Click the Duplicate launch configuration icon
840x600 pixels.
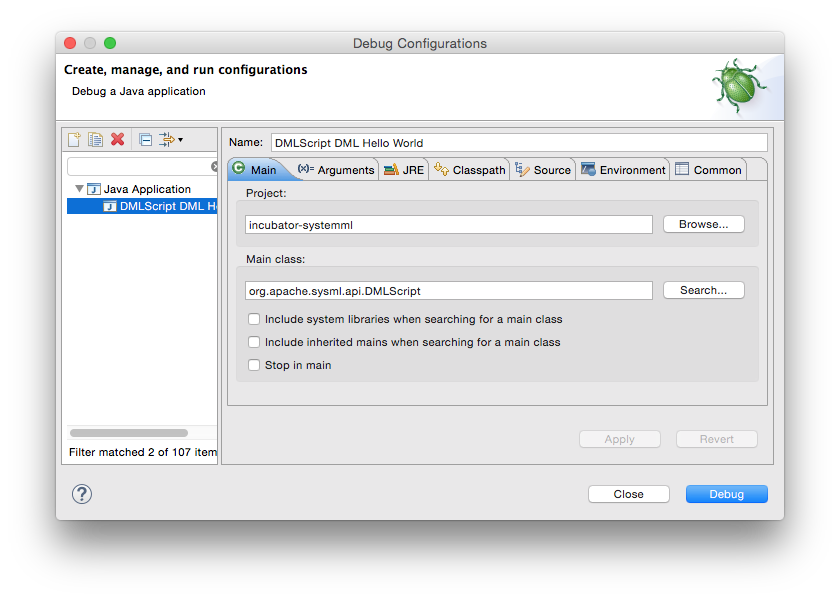tap(95, 140)
